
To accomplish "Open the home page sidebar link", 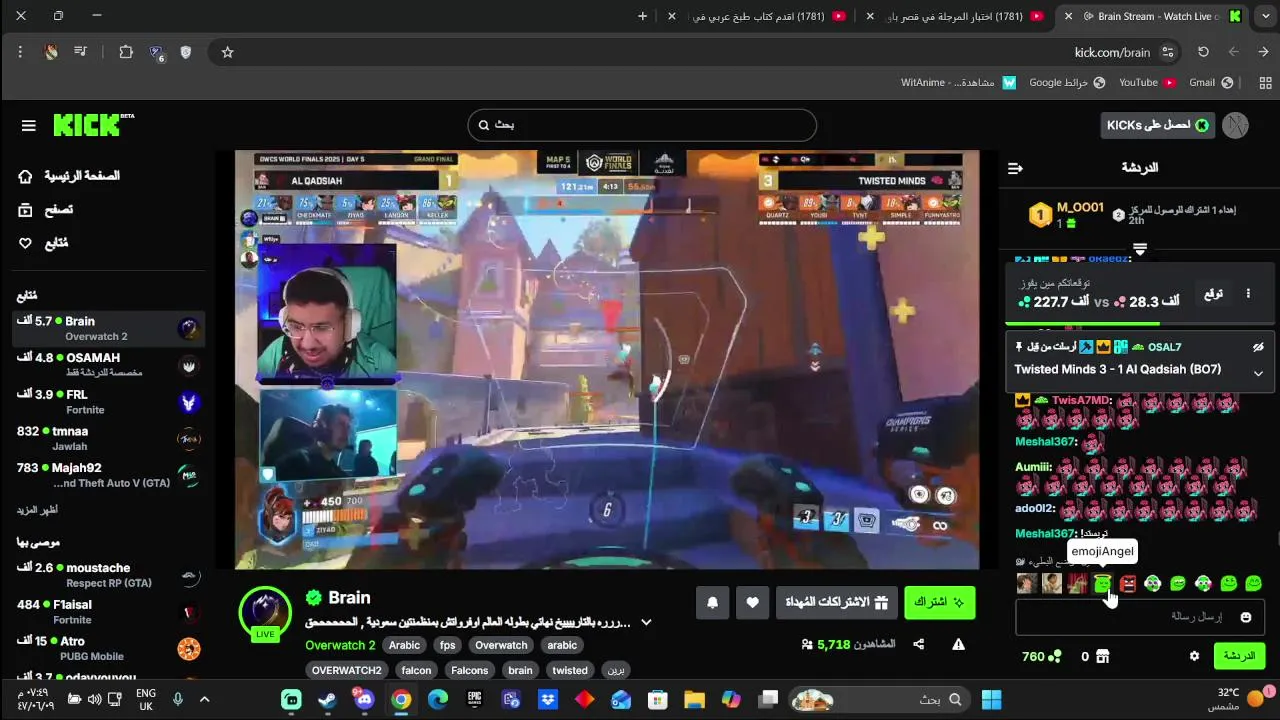I will click(70, 176).
